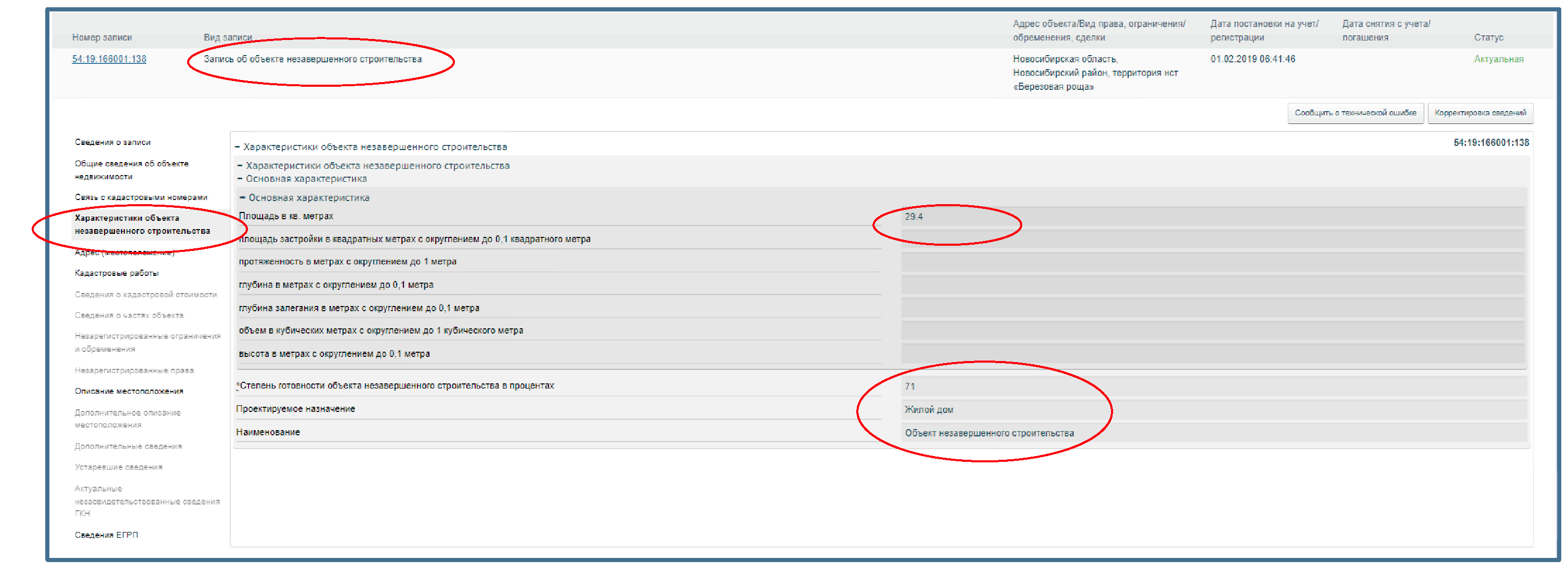This screenshot has height=573, width=1568.
Task: Collapse 'Основная характеристика' section above the table
Action: point(303,179)
